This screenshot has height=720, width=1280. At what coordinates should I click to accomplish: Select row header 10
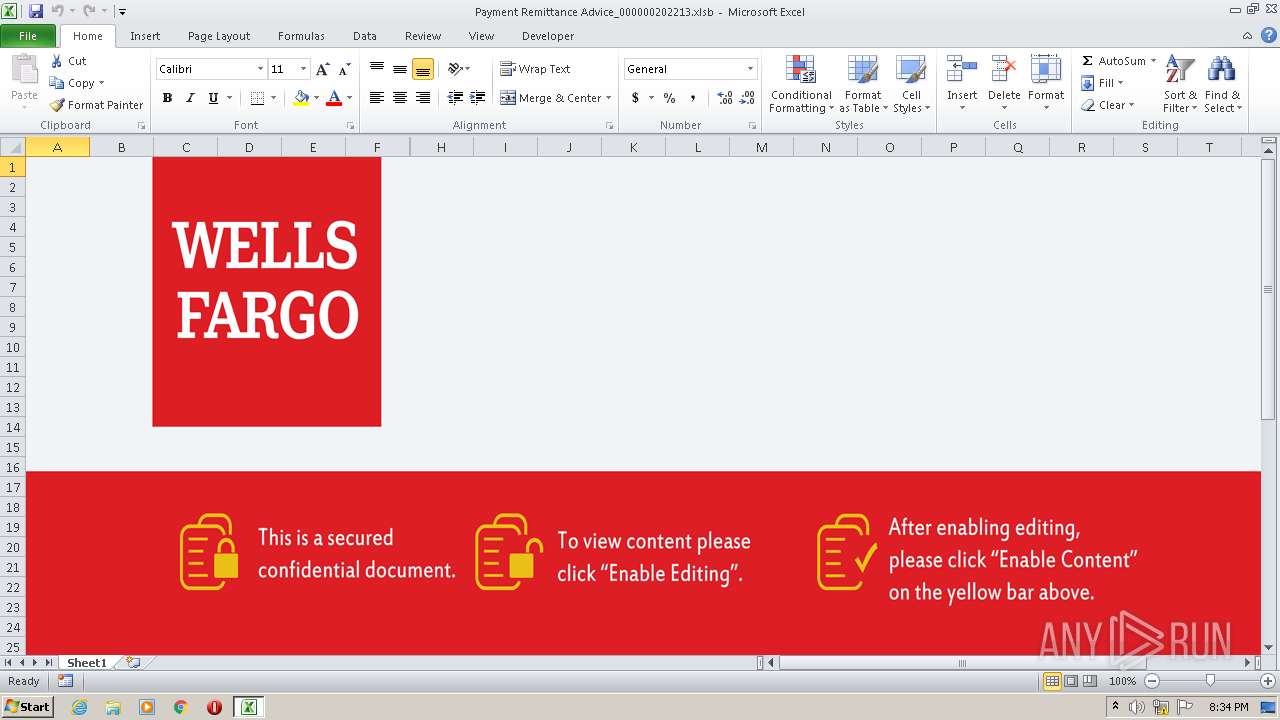point(13,347)
